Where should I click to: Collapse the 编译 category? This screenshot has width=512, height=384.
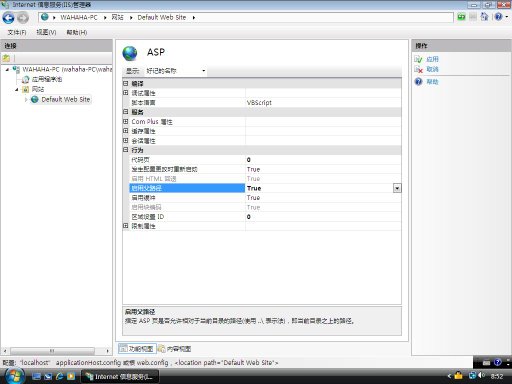click(126, 83)
